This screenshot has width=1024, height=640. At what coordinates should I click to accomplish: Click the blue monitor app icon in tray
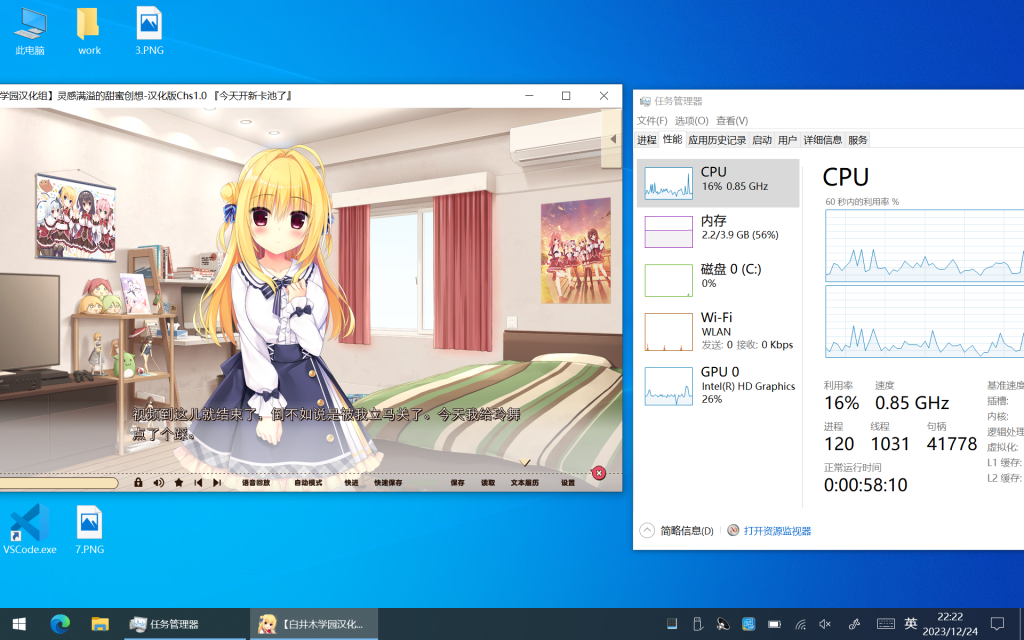(x=748, y=624)
